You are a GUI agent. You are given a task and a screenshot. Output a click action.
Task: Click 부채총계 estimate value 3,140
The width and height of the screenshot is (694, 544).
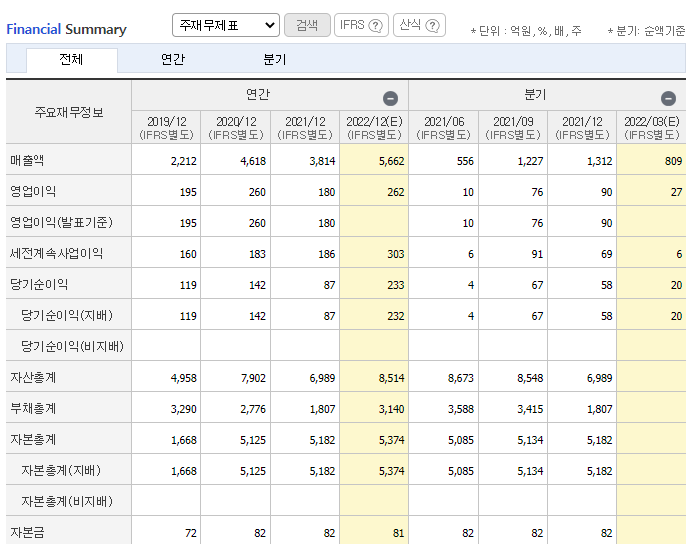392,409
